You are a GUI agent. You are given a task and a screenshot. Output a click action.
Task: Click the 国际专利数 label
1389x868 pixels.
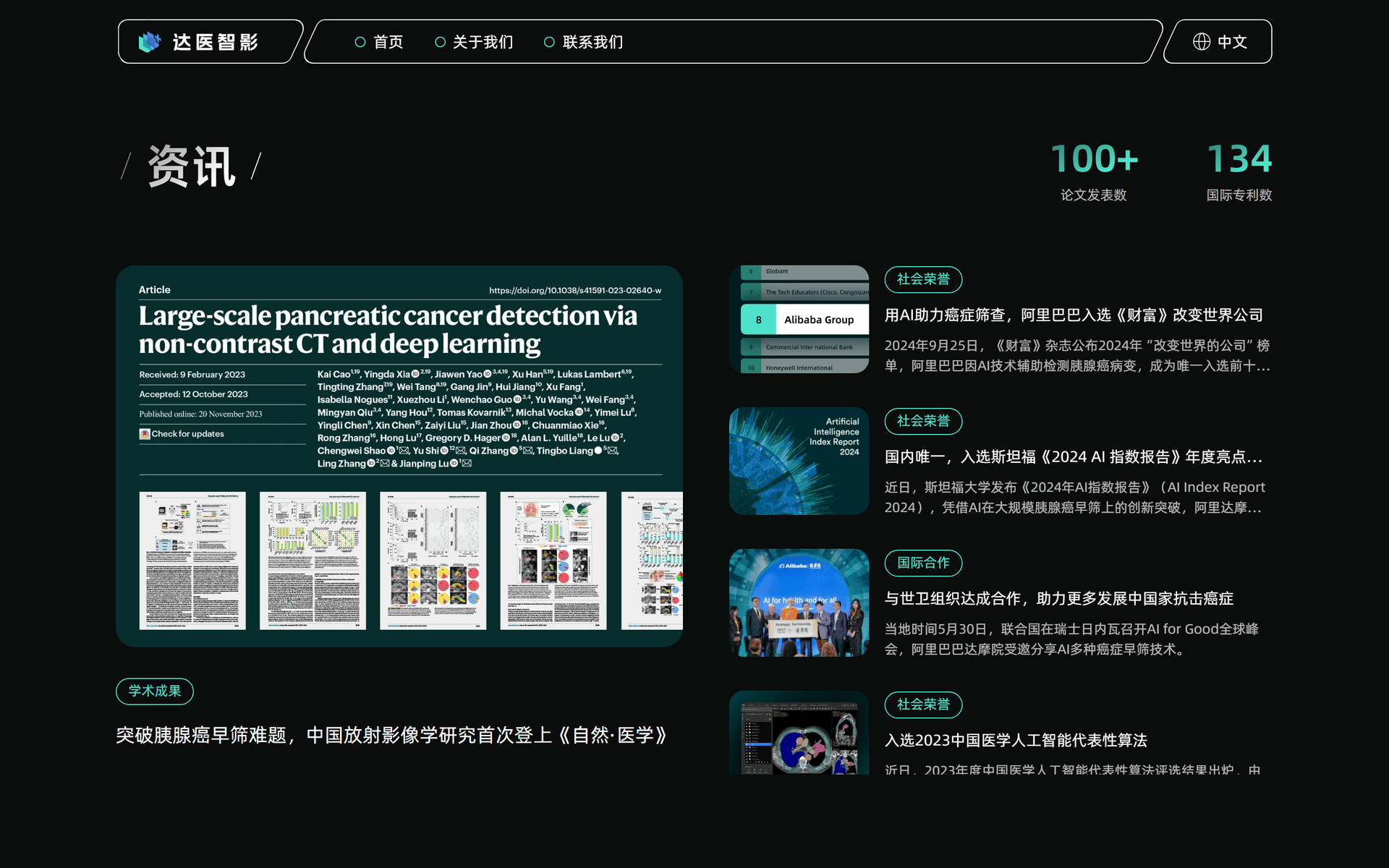click(1239, 195)
